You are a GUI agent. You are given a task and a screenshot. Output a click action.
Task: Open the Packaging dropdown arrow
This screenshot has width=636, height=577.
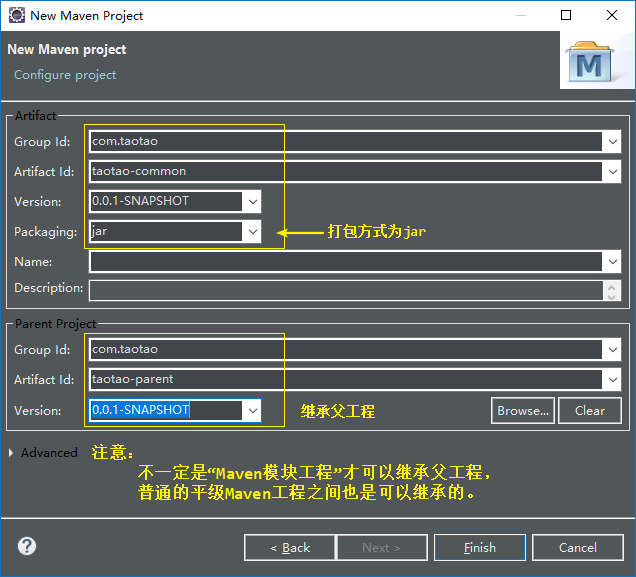tap(253, 232)
